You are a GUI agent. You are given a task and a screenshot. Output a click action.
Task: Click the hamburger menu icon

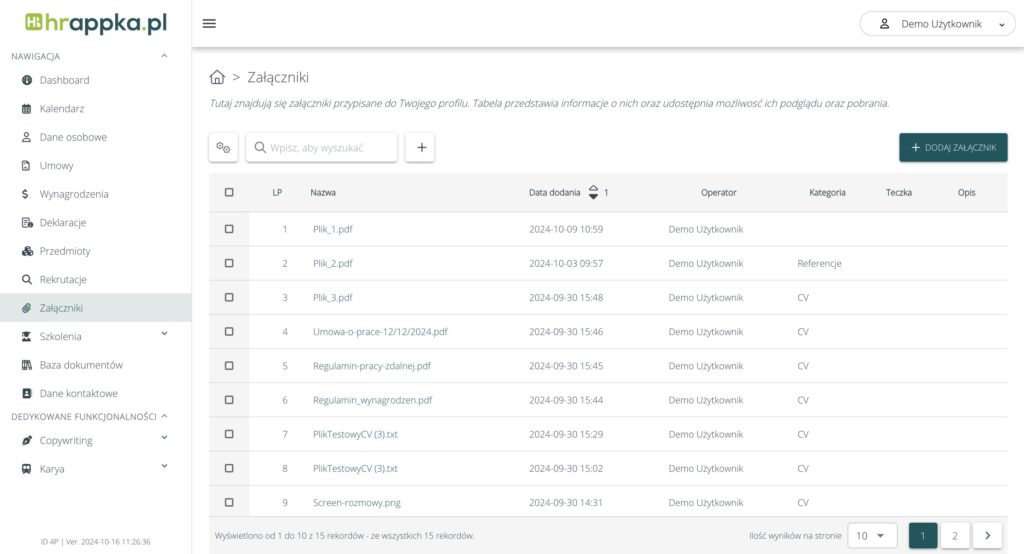(x=209, y=24)
